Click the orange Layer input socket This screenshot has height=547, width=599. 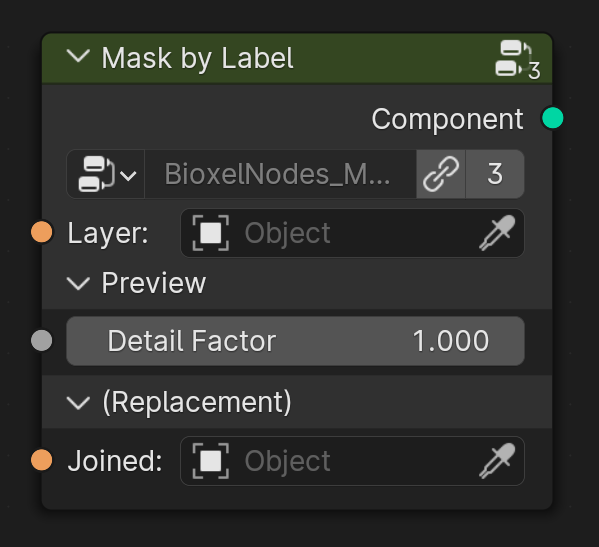42,231
